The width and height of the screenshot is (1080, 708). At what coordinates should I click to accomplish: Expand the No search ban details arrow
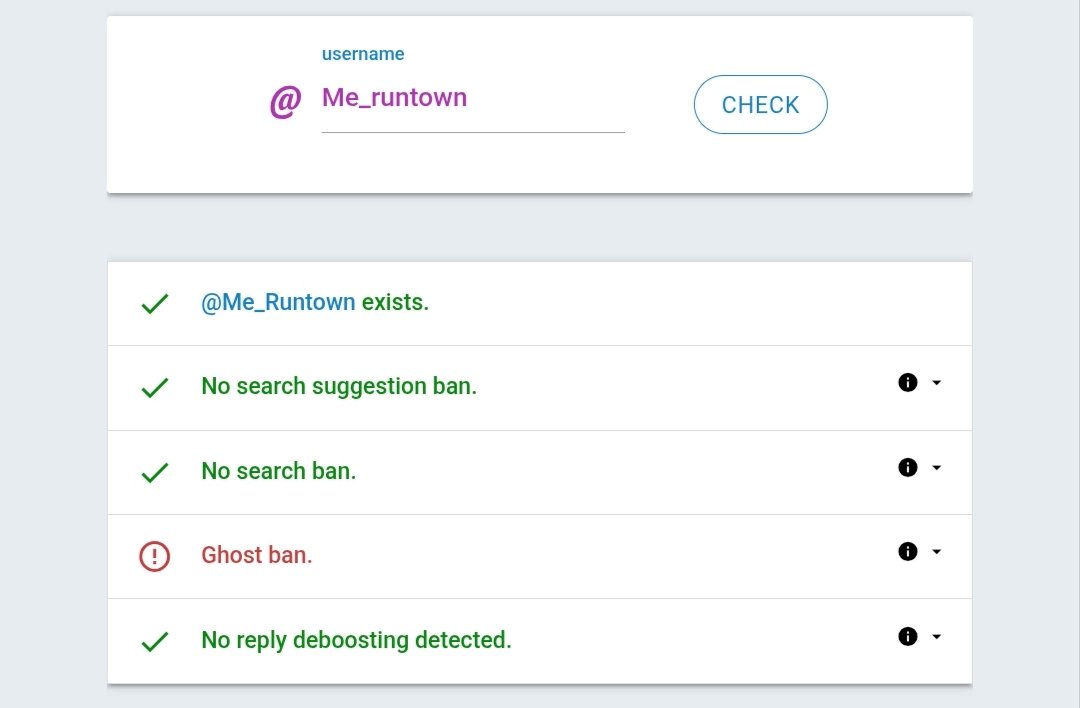[936, 468]
